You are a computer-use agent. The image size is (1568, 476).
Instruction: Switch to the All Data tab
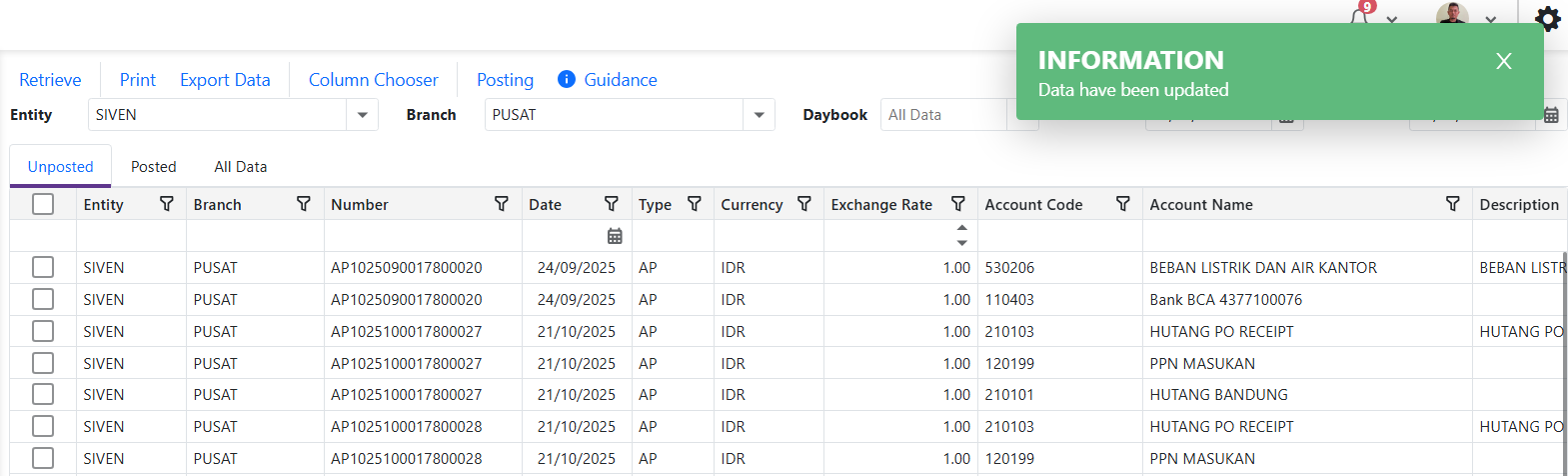click(x=241, y=167)
